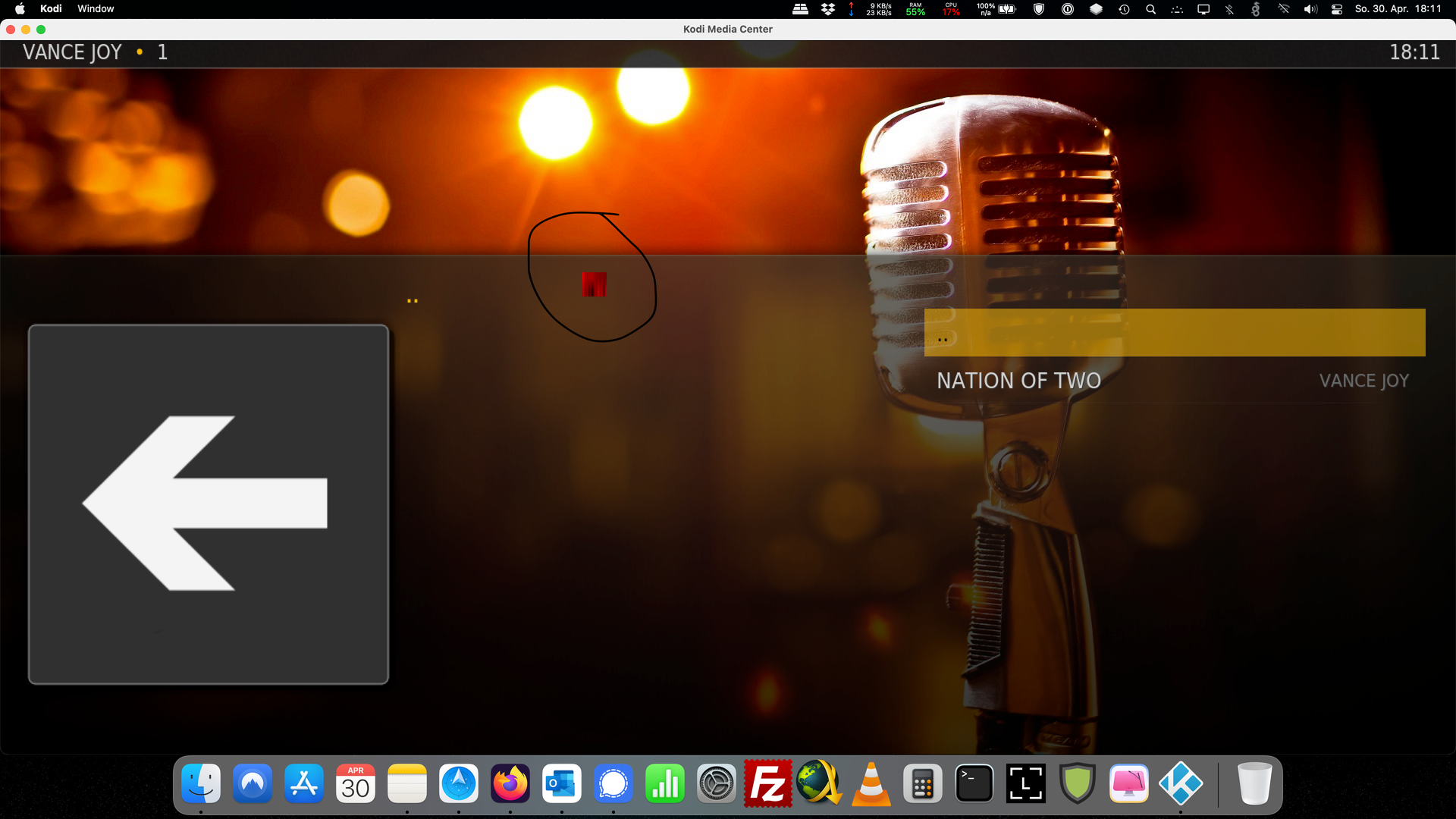Open the green shield dock app
Image resolution: width=1456 pixels, height=819 pixels.
pyautogui.click(x=1078, y=784)
